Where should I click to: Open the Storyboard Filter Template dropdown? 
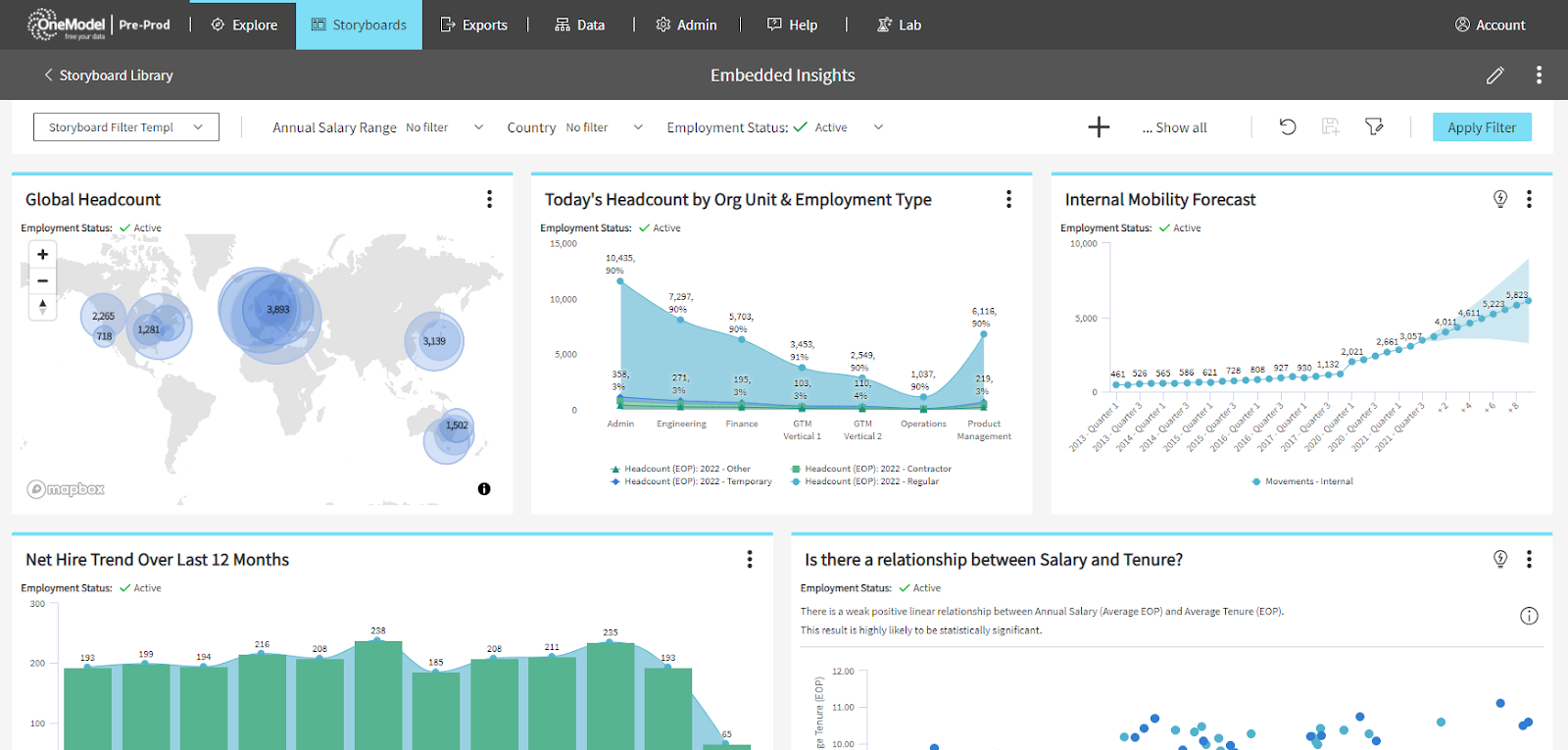point(125,127)
